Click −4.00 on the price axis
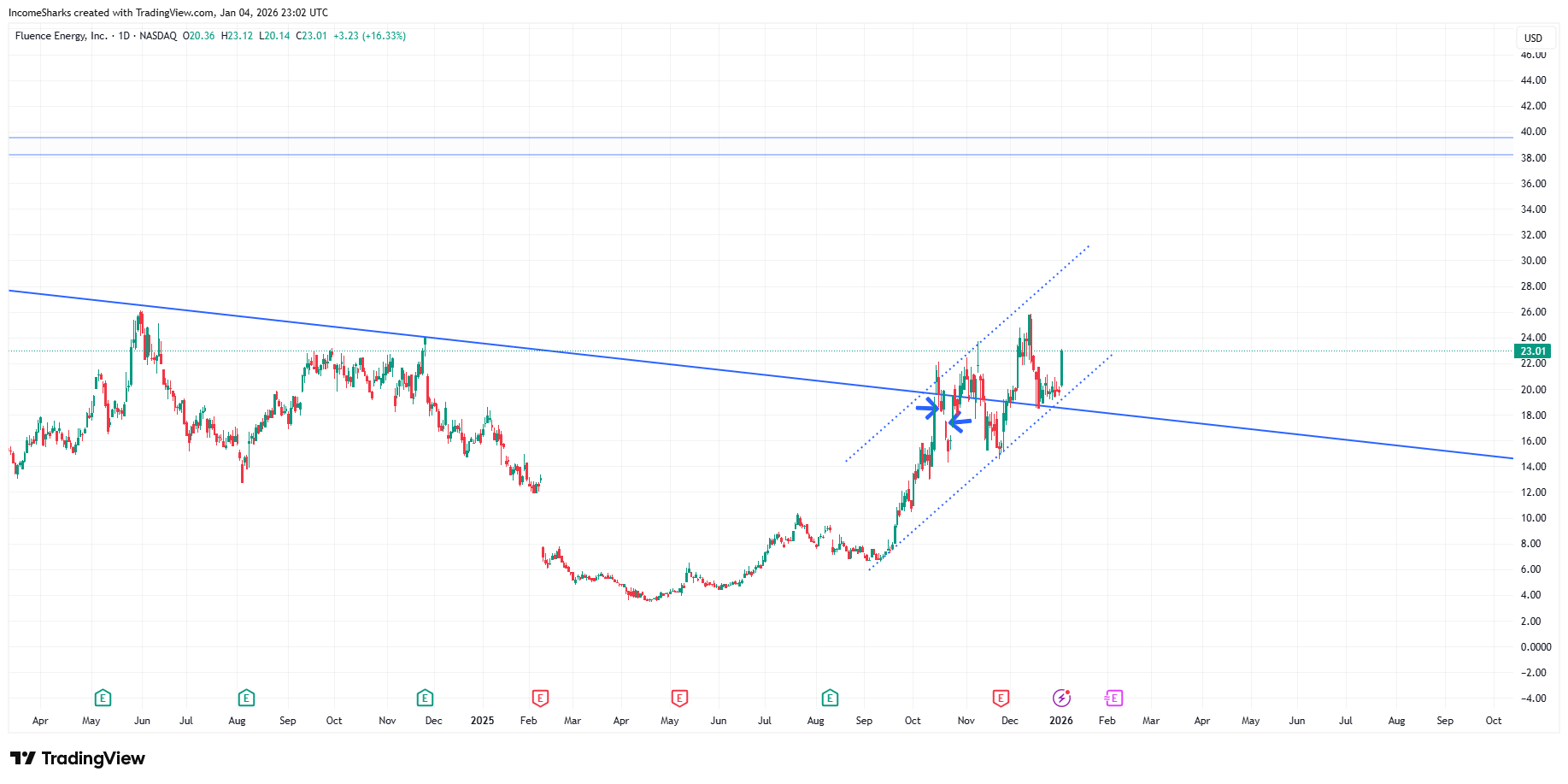Image resolution: width=1568 pixels, height=784 pixels. 1534,699
